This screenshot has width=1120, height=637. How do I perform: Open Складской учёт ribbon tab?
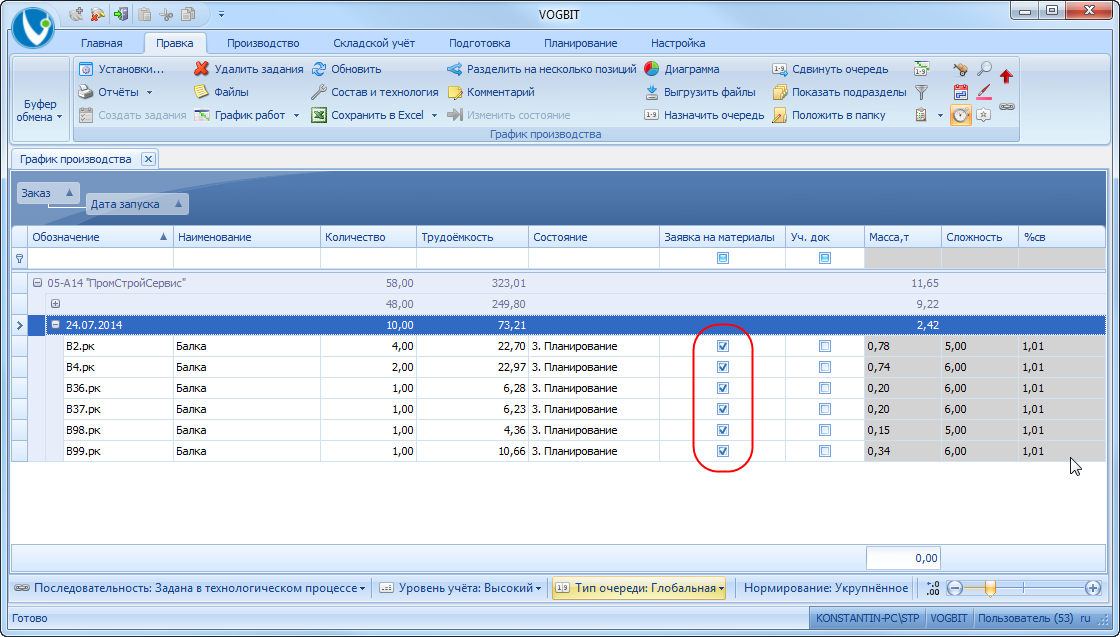pyautogui.click(x=374, y=43)
